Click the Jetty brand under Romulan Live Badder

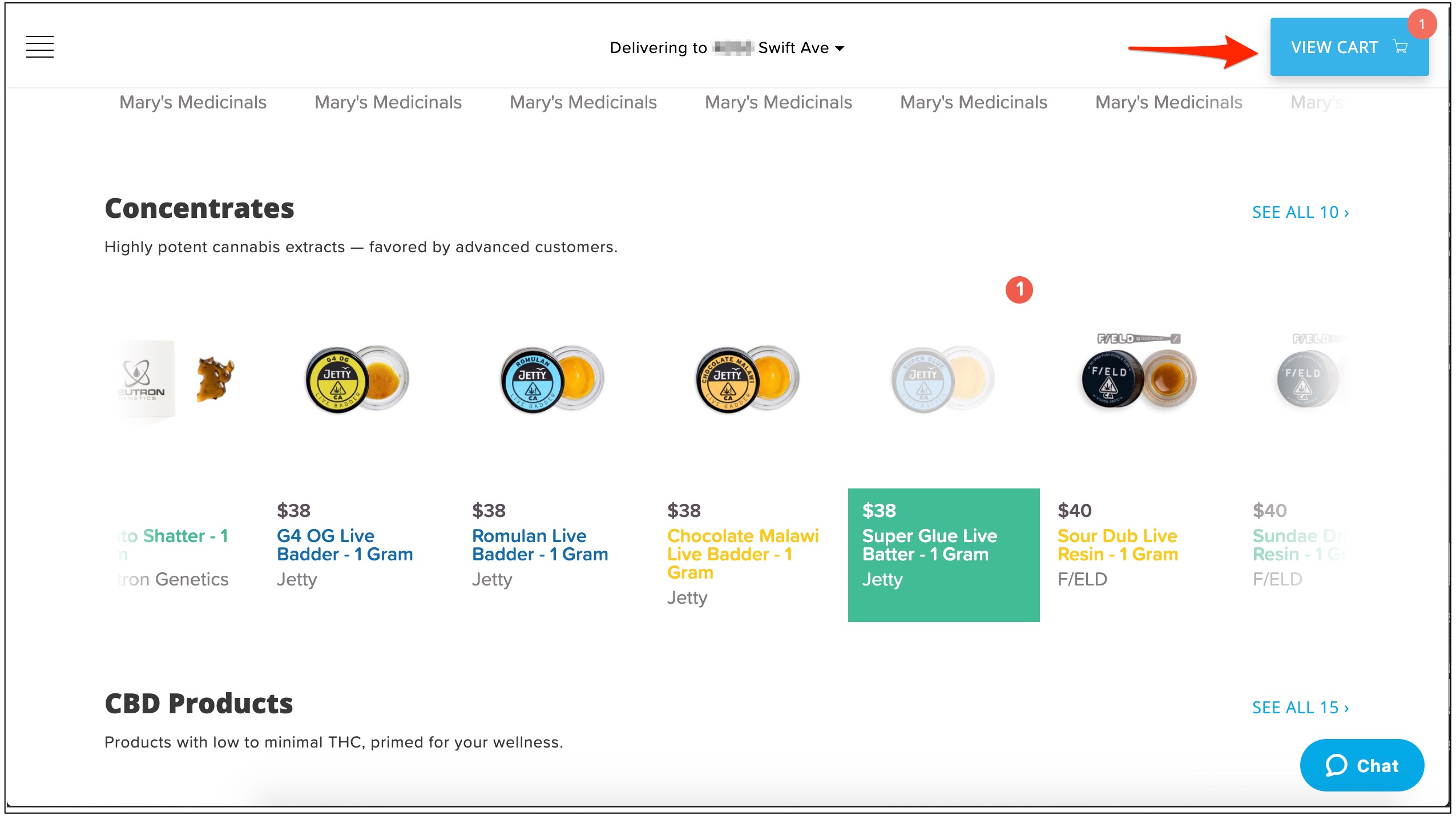click(x=492, y=579)
